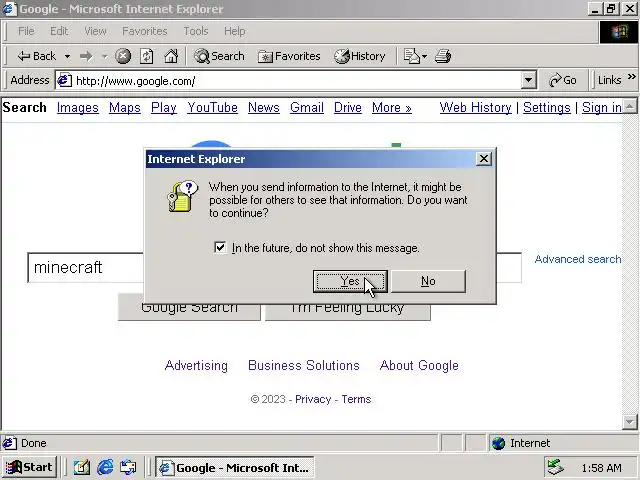
Task: Open the History pane from toolbar
Action: tap(360, 56)
